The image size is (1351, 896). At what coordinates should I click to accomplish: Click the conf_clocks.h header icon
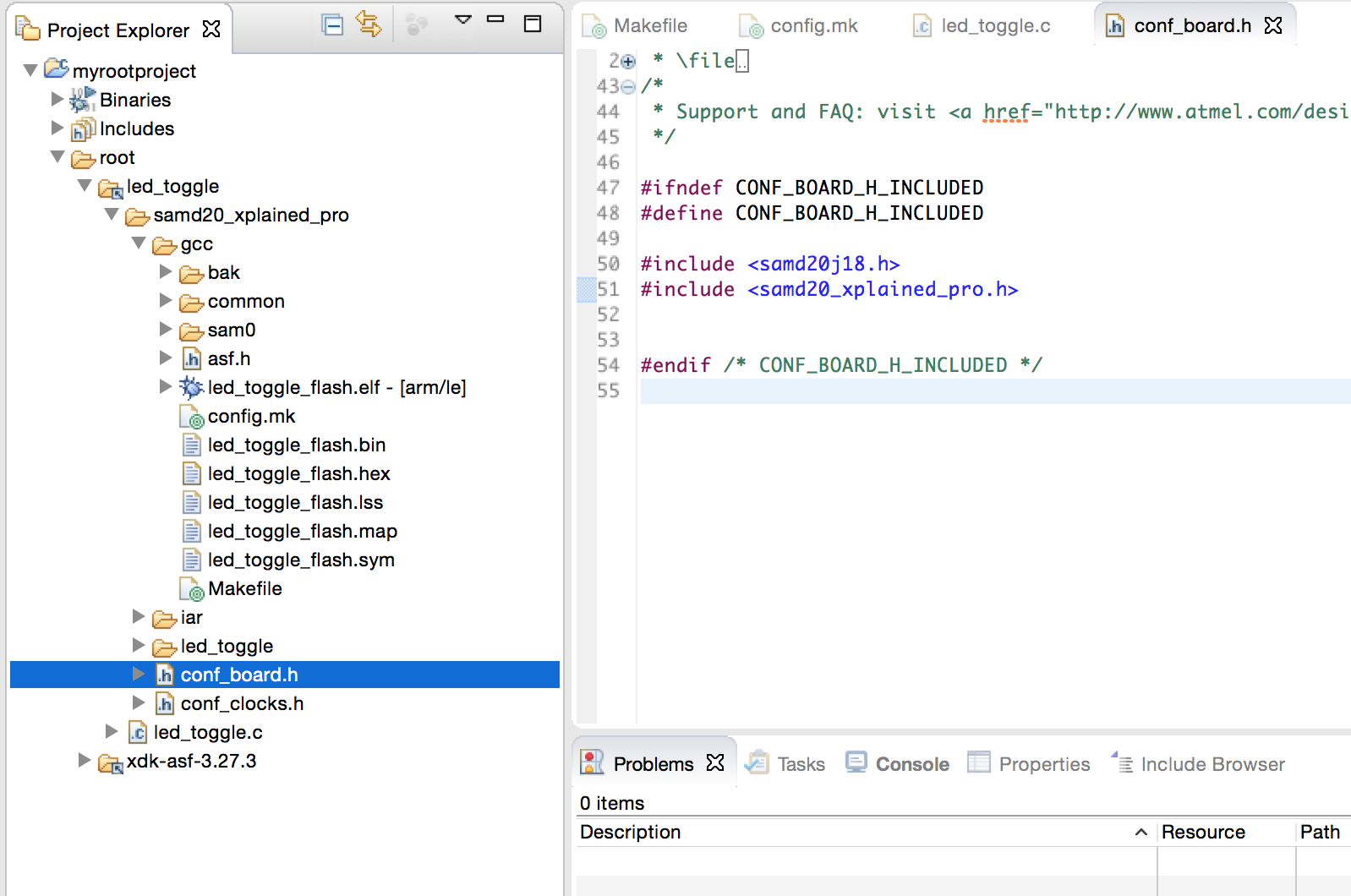[x=165, y=703]
